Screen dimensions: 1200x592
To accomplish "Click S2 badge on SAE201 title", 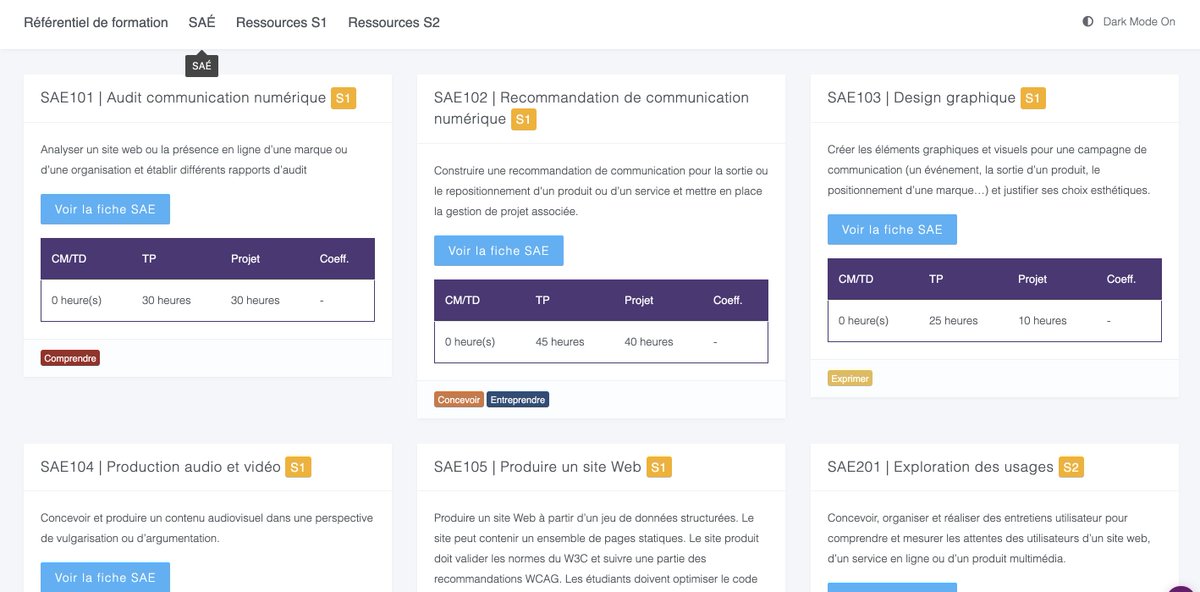I will (x=1071, y=467).
